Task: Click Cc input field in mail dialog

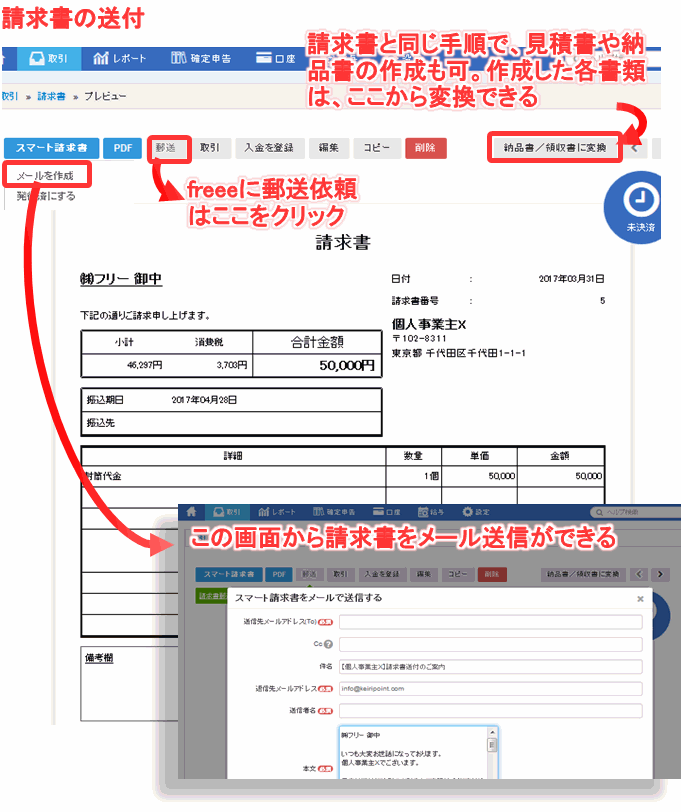Action: [490, 644]
